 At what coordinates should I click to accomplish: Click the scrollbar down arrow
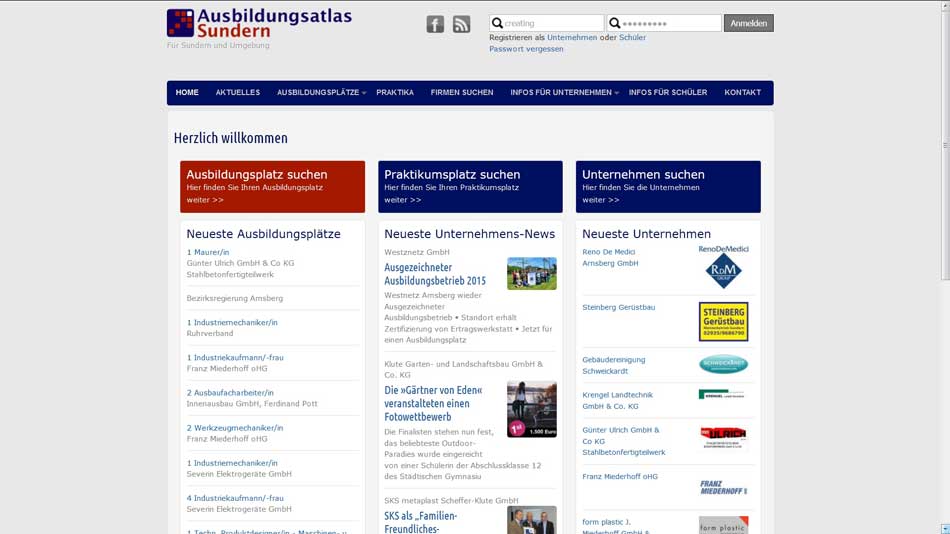click(945, 529)
